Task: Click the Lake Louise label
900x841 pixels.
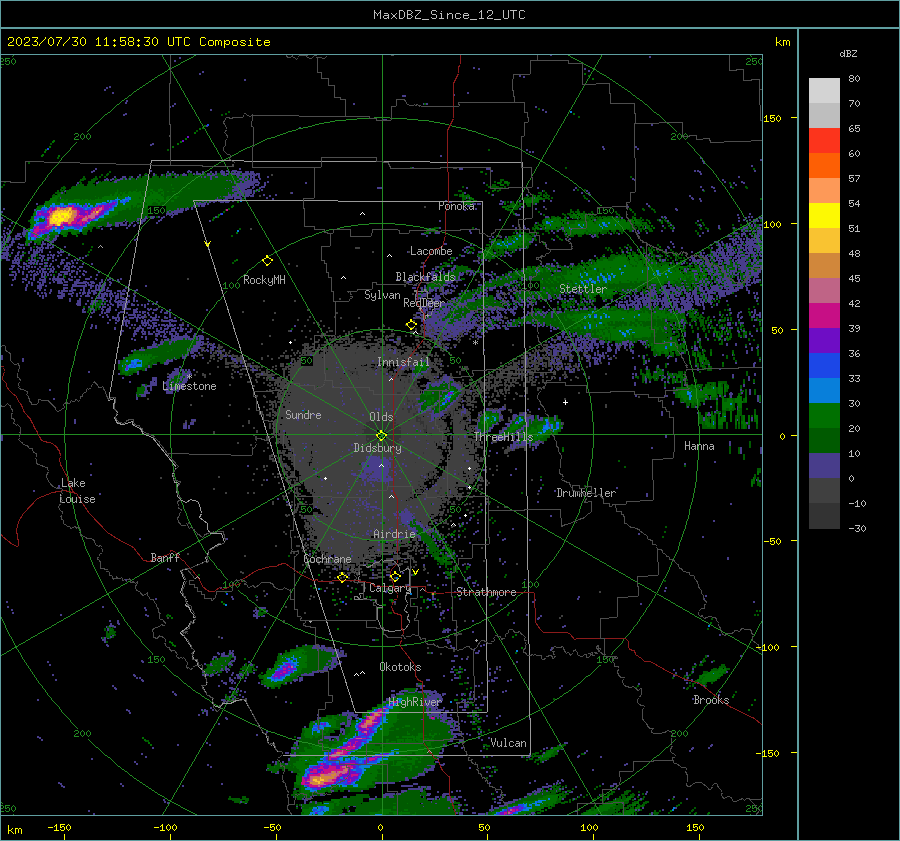Action: [77, 491]
